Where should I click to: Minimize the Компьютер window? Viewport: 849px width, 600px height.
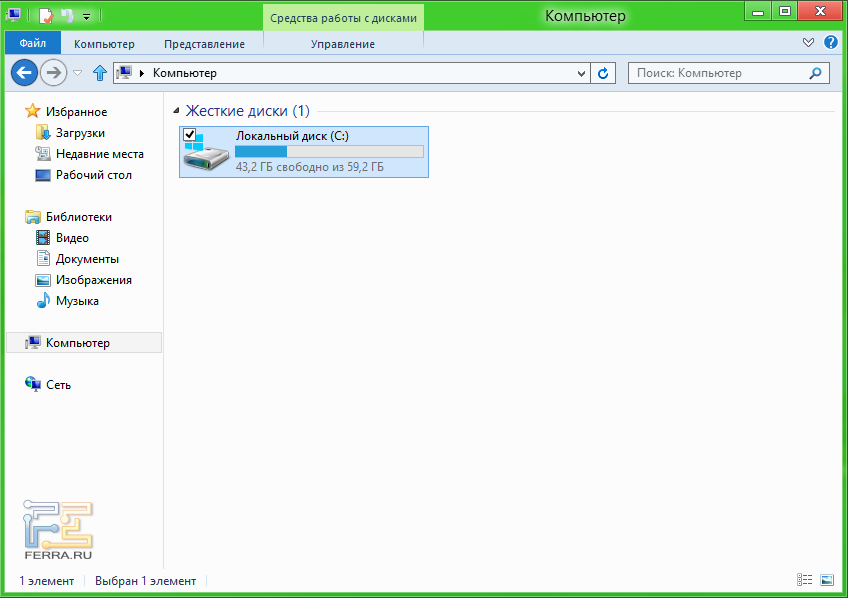tap(758, 11)
